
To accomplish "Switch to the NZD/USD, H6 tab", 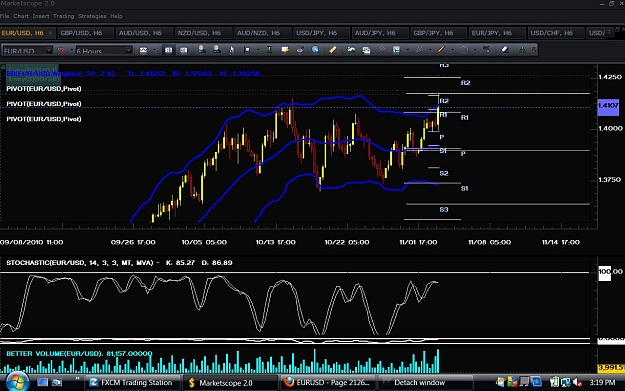I will coord(203,33).
